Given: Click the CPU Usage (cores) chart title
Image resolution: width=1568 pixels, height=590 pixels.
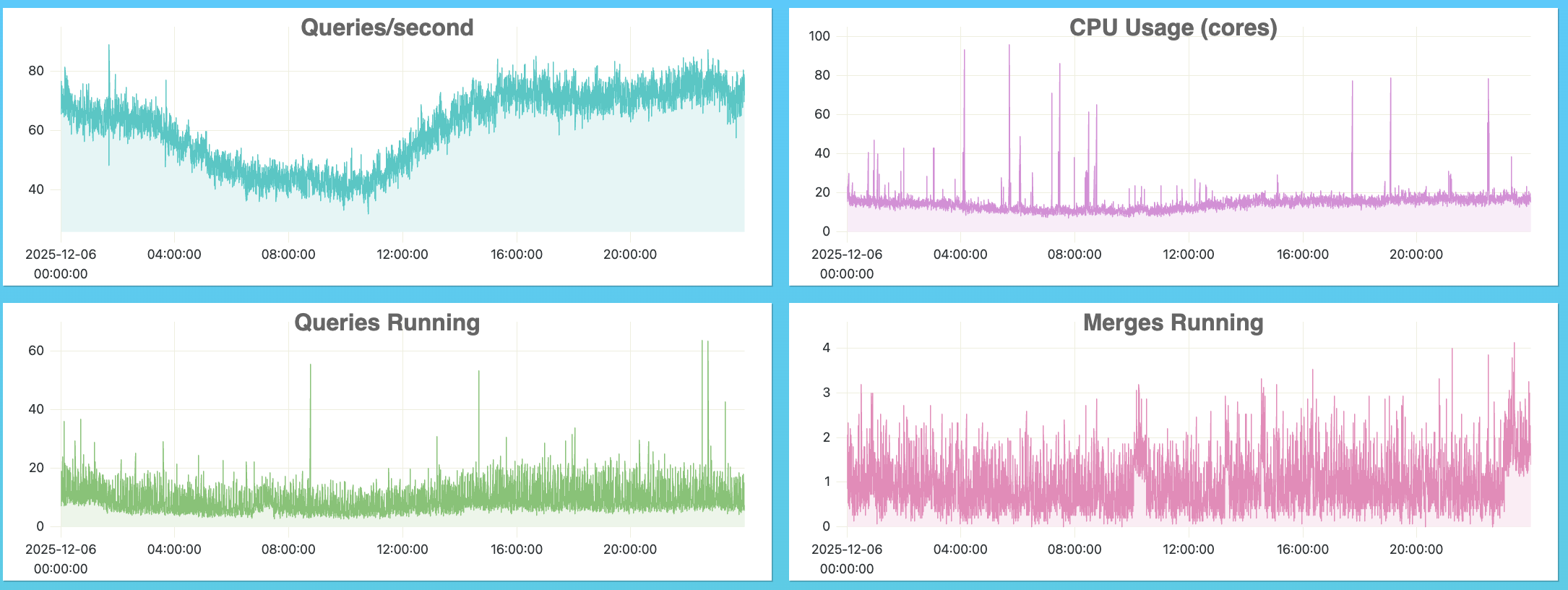Looking at the screenshot, I should (1173, 27).
